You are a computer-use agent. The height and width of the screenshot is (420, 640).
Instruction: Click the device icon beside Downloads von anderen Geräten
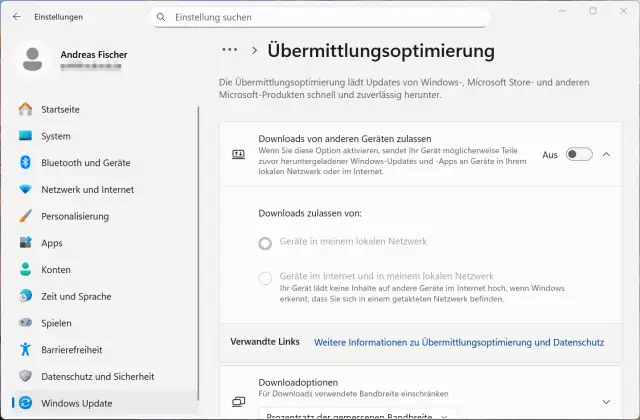(x=238, y=154)
